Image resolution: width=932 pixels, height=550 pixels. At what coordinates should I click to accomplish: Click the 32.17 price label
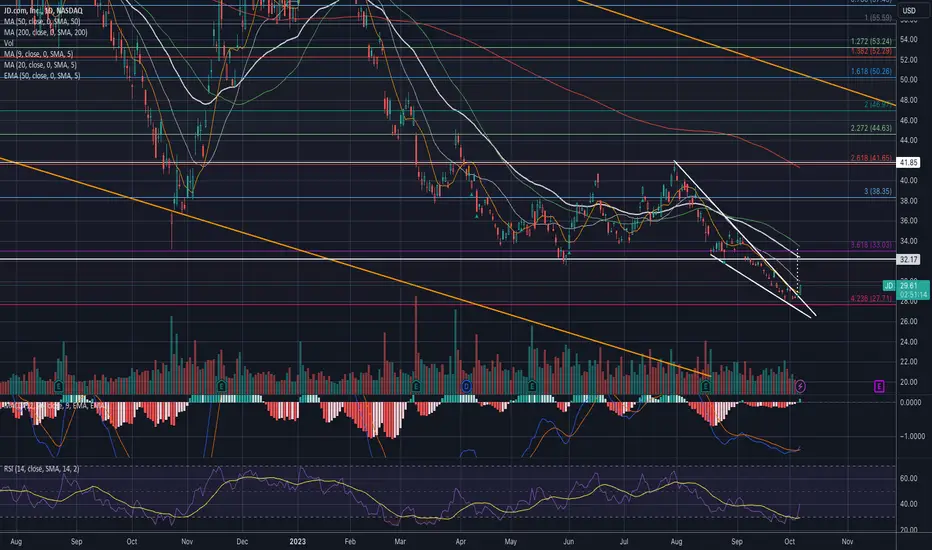click(x=908, y=259)
